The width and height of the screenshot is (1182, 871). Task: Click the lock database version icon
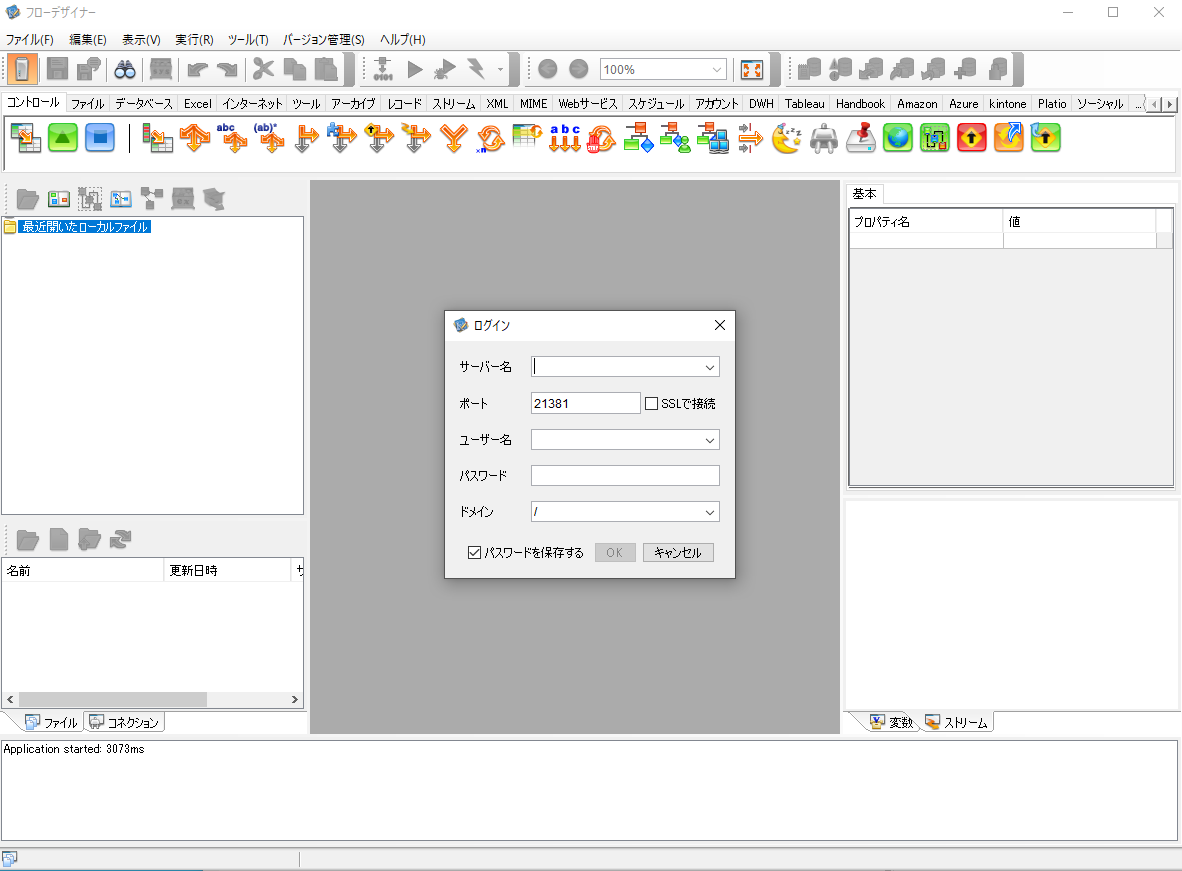(997, 69)
